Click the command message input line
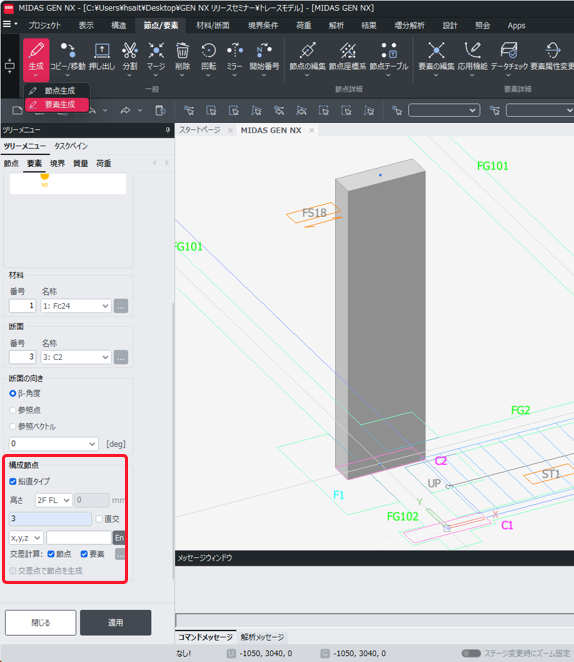The width and height of the screenshot is (574, 662). pyautogui.click(x=374, y=621)
